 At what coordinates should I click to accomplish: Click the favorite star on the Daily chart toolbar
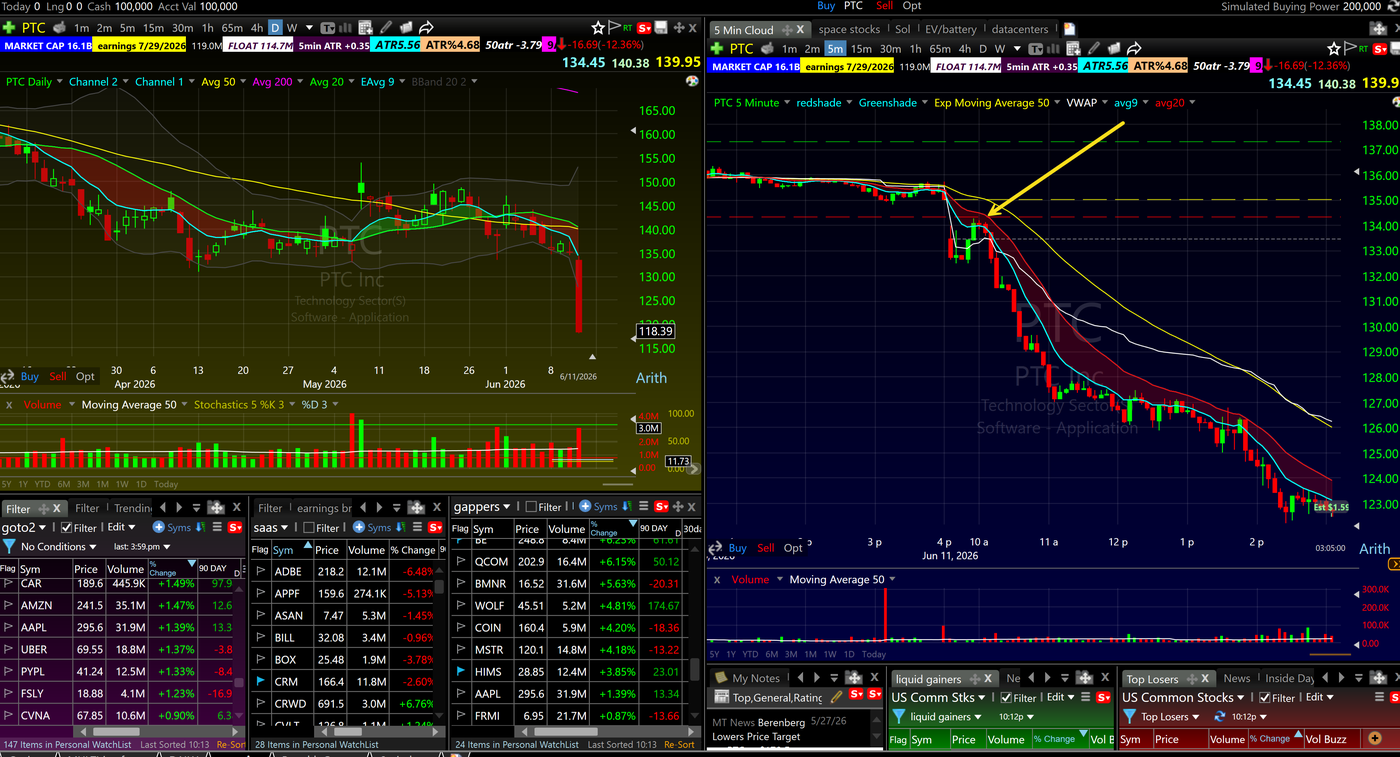(x=598, y=28)
